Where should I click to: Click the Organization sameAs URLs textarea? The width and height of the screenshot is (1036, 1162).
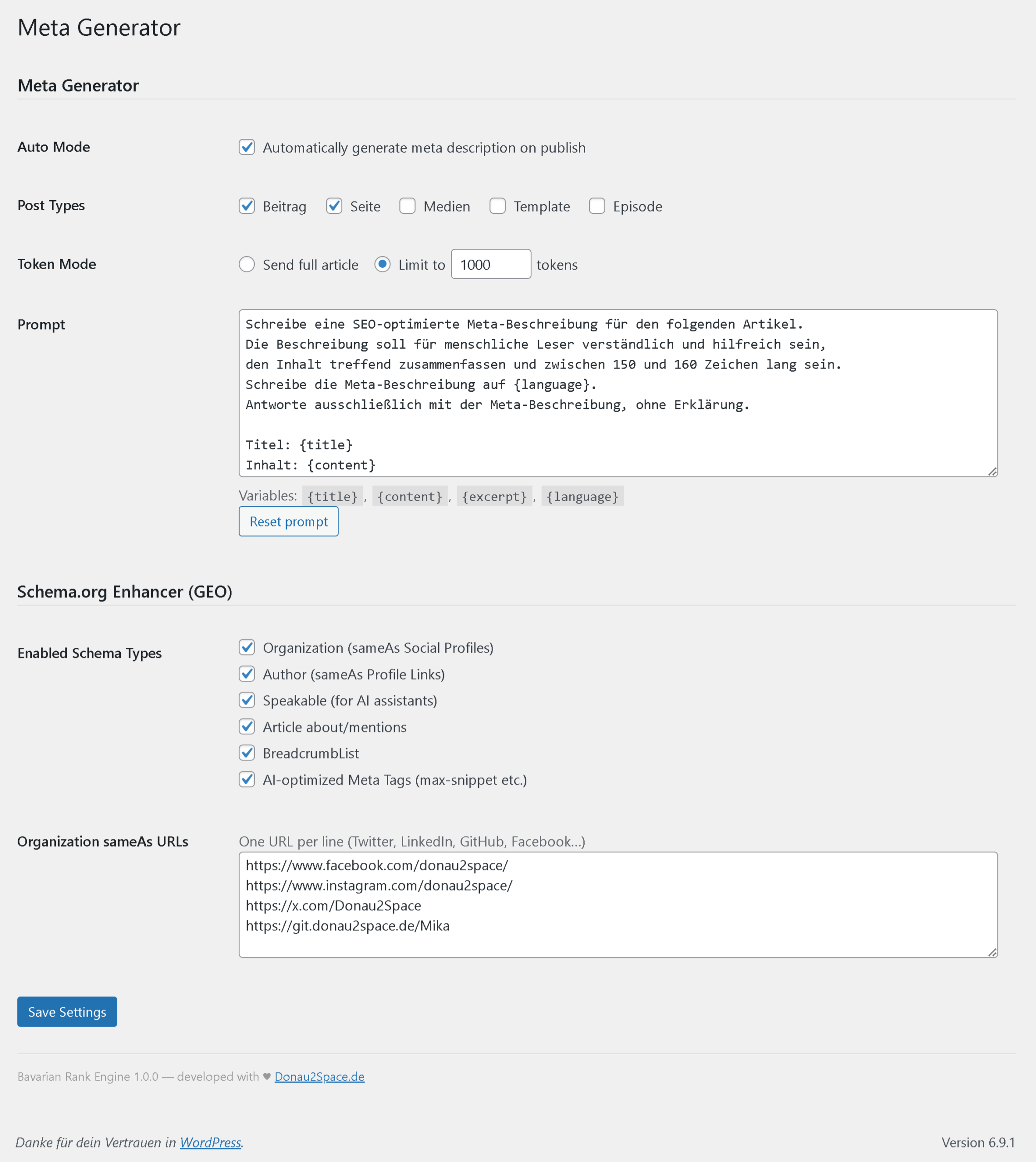617,905
